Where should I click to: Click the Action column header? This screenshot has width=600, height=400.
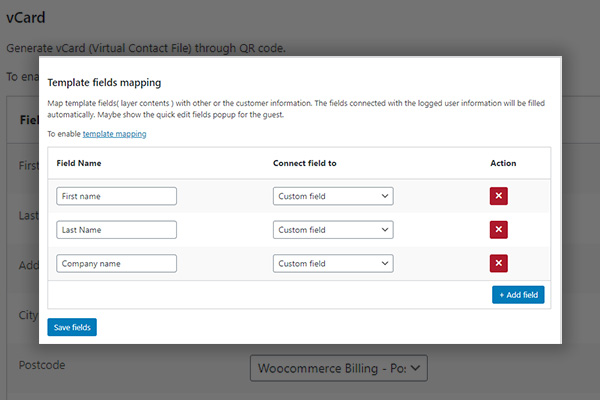point(503,163)
